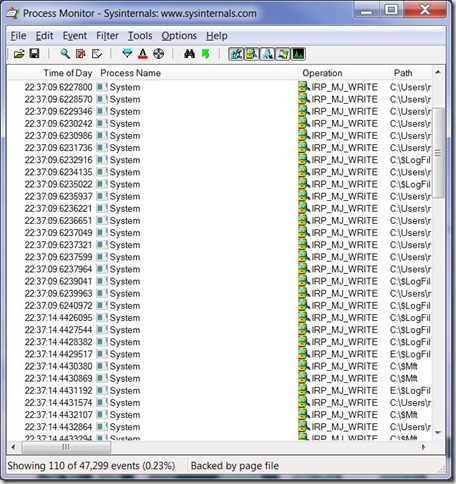This screenshot has width=456, height=484.
Task: Click the vertical scrollbar down arrow
Action: [x=438, y=433]
